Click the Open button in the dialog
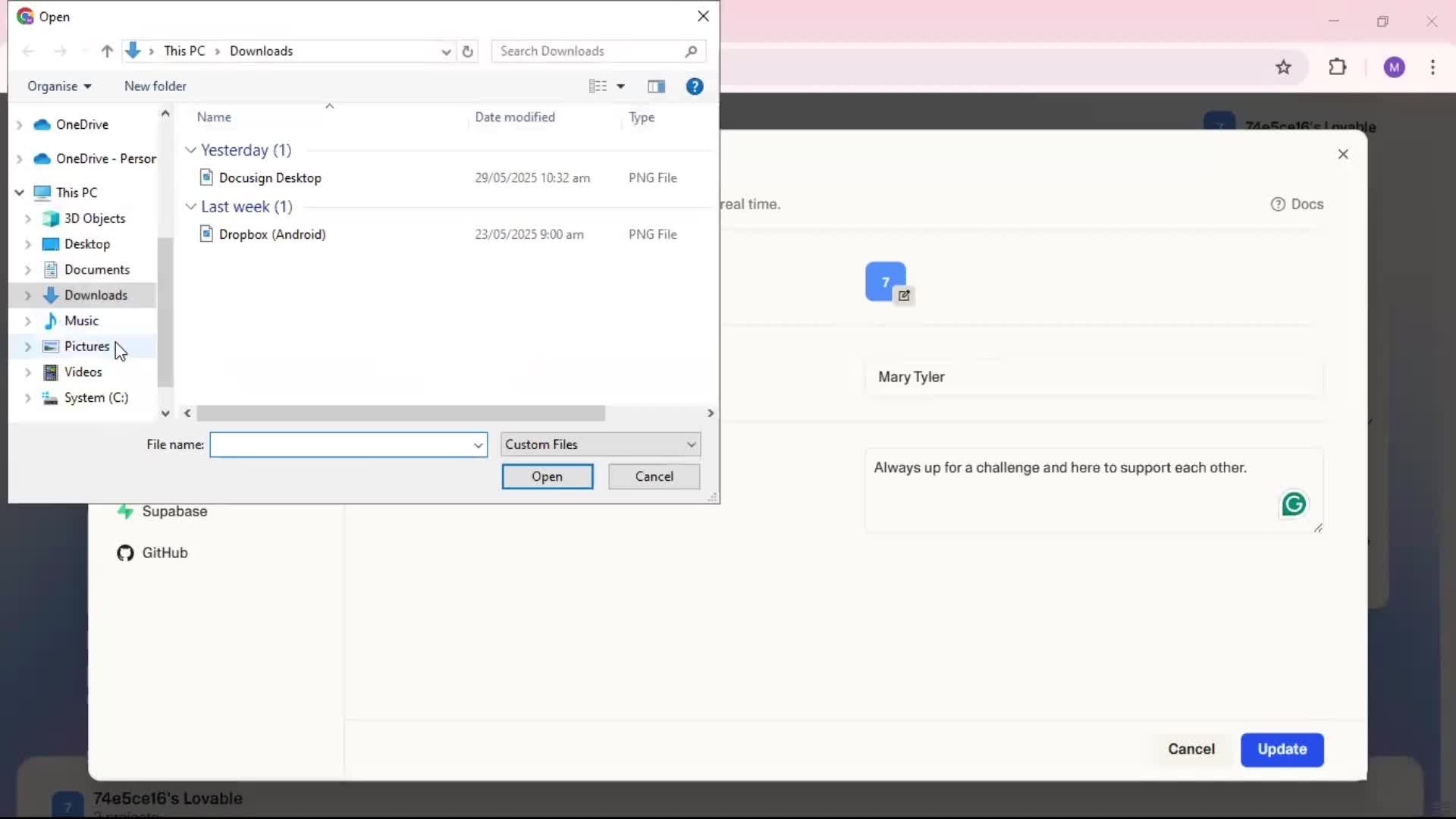This screenshot has width=1456, height=819. point(548,476)
